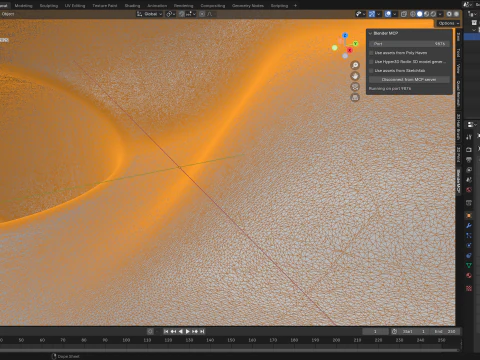Click the pan view hand icon
This screenshot has height=360, width=480.
pyautogui.click(x=355, y=76)
